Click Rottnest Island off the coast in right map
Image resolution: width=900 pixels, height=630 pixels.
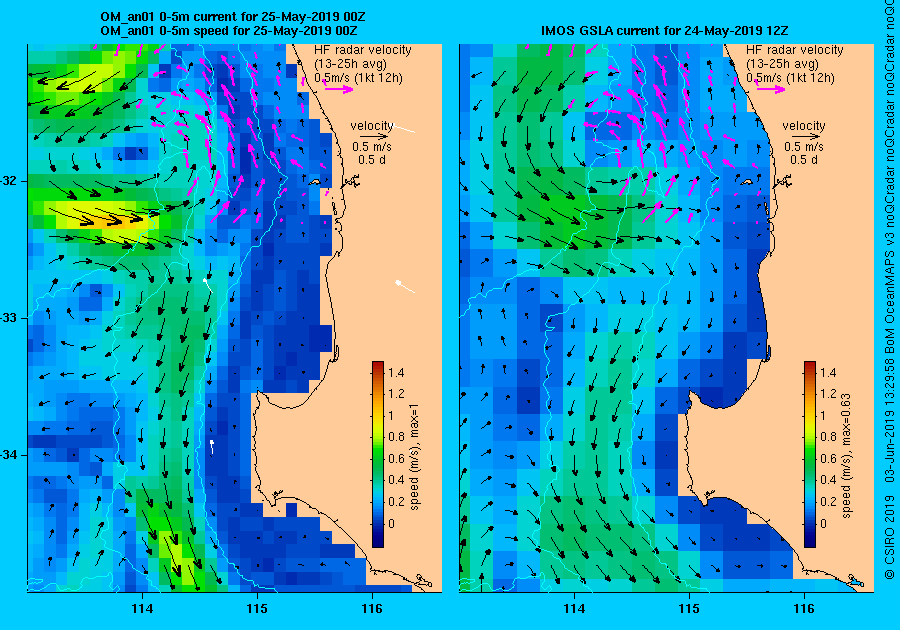point(747,182)
